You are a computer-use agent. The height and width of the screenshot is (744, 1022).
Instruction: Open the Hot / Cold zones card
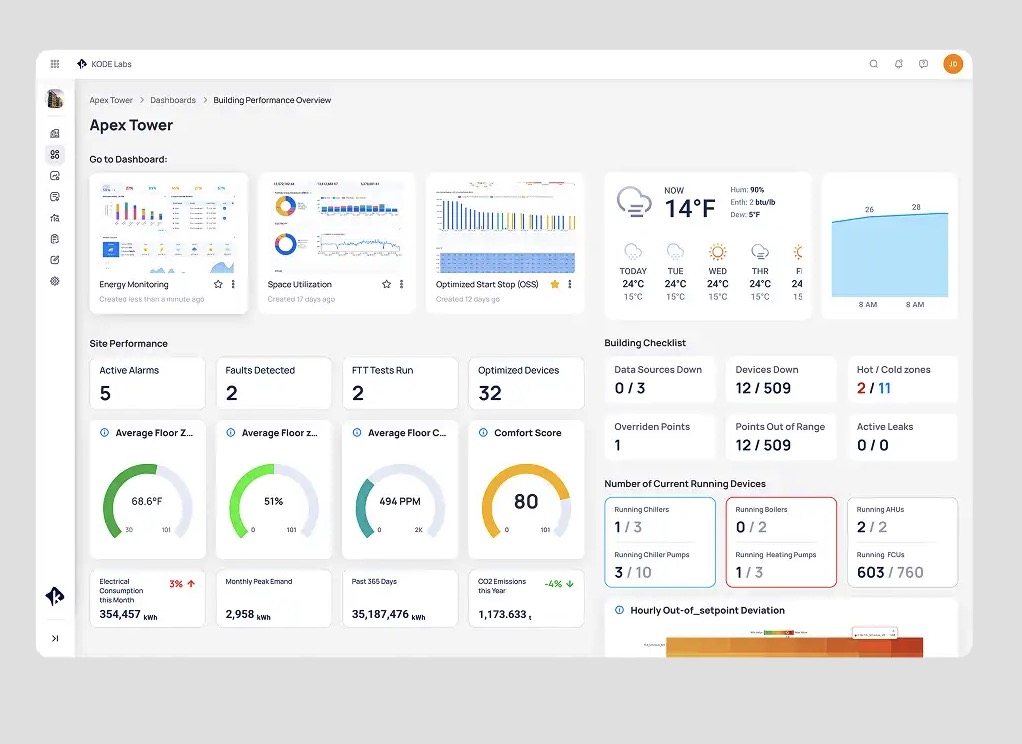point(902,379)
